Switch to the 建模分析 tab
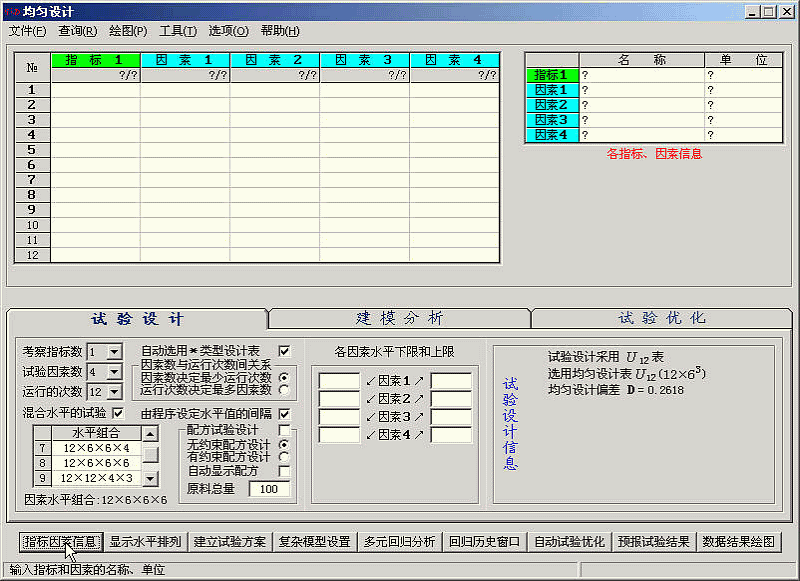Viewport: 800px width, 581px height. click(399, 318)
